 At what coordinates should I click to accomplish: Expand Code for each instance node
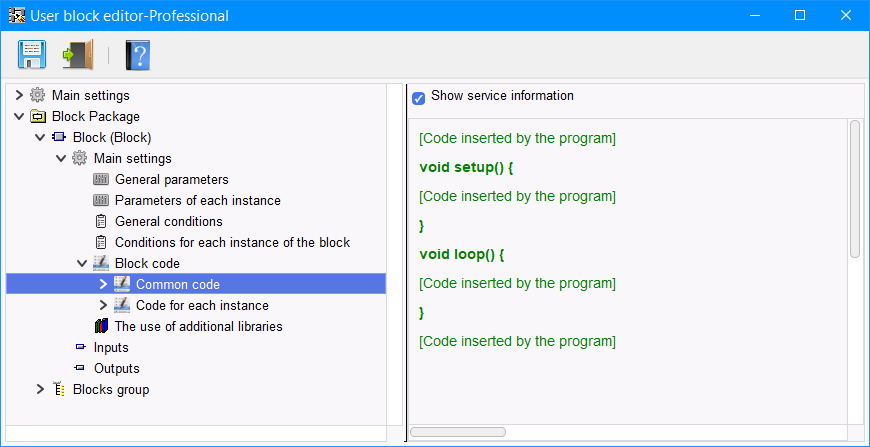click(x=103, y=305)
